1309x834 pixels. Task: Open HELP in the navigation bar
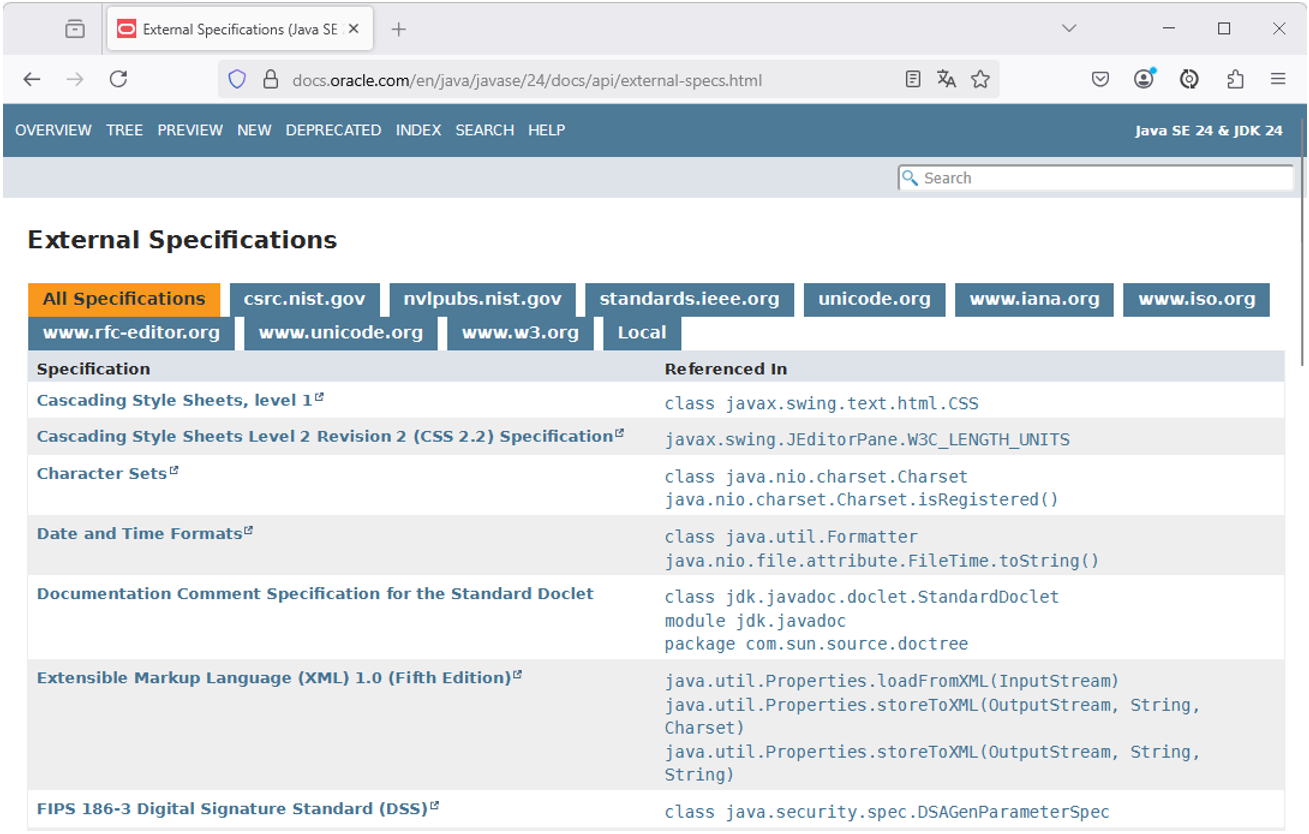(546, 130)
